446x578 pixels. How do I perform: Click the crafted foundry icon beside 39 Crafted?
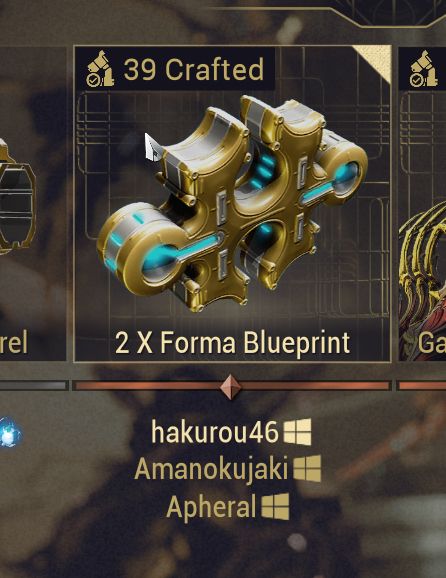click(100, 69)
